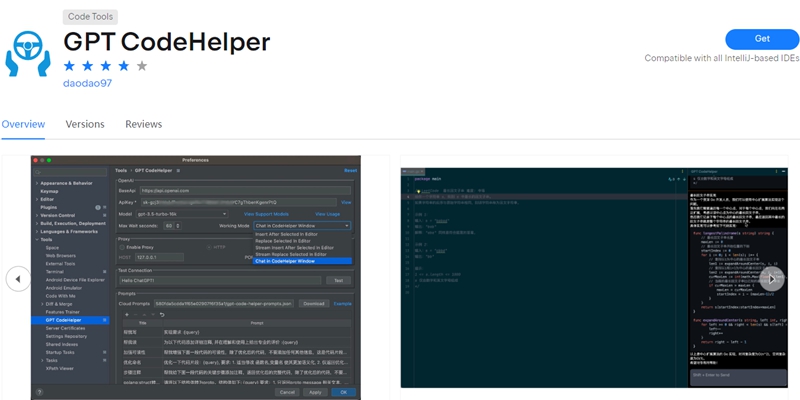
Task: Click the next screenshot arrow
Action: [x=772, y=279]
